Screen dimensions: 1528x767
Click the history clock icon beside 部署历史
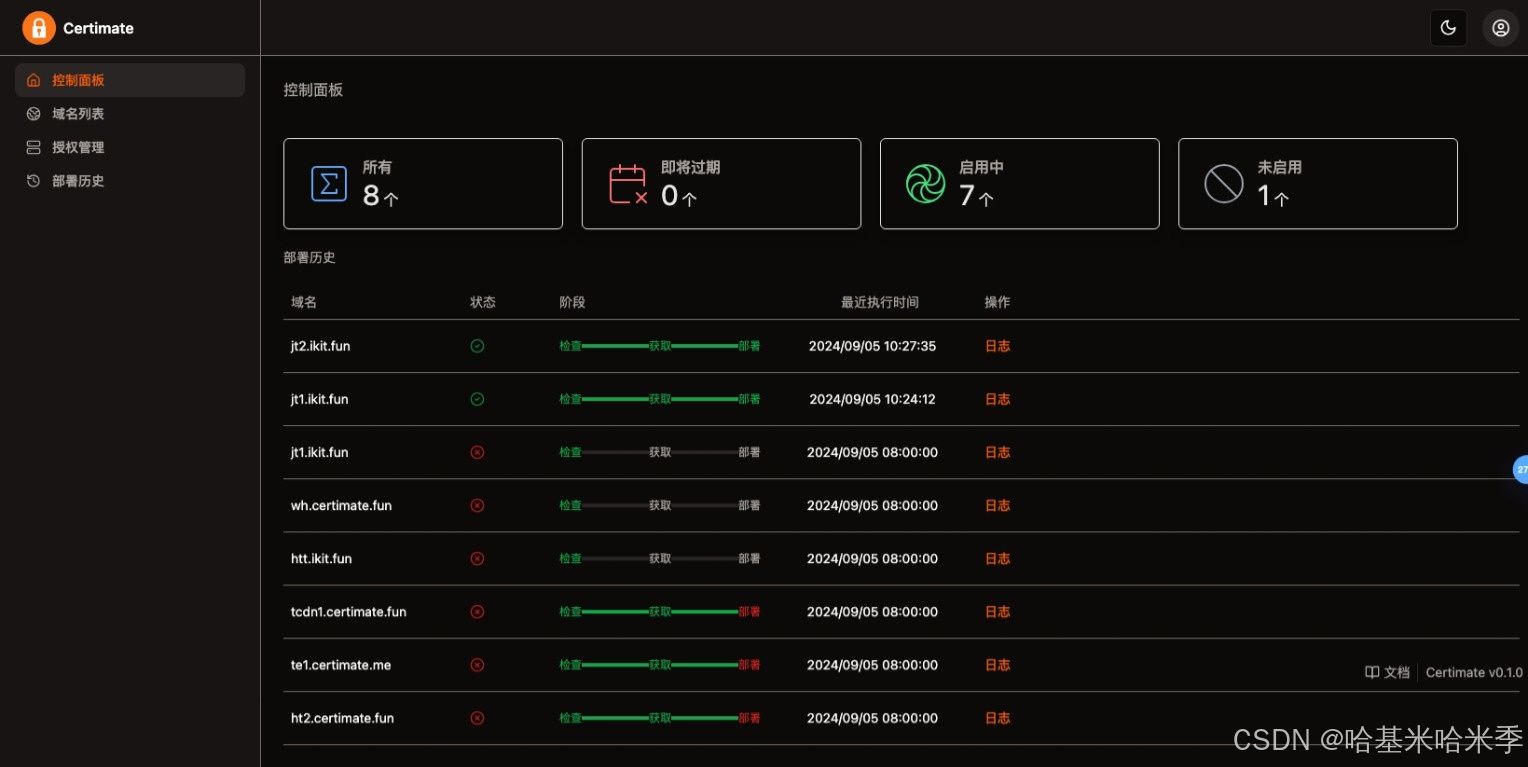click(33, 181)
